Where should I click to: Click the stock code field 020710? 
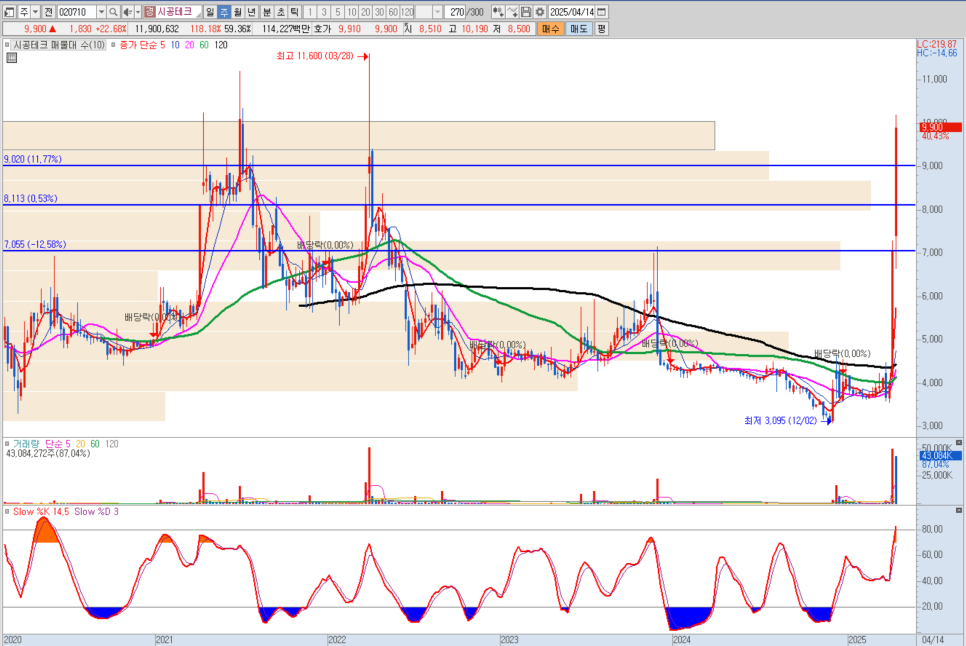76,12
